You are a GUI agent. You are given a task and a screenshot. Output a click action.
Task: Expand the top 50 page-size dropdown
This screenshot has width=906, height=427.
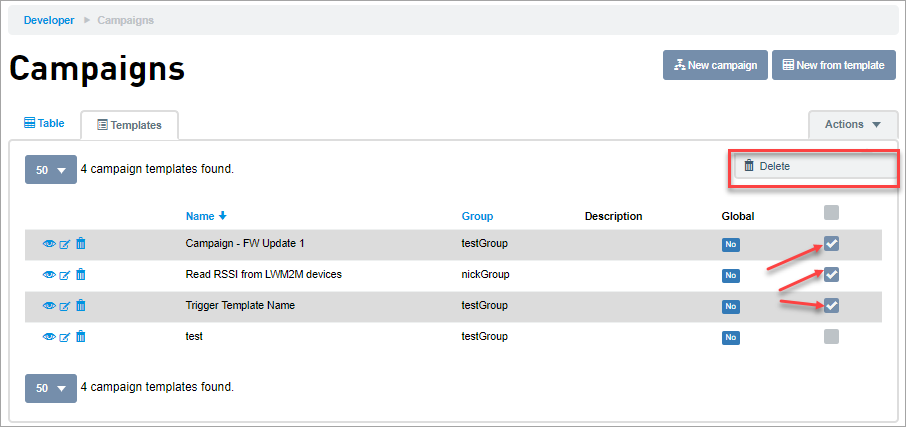(x=50, y=170)
